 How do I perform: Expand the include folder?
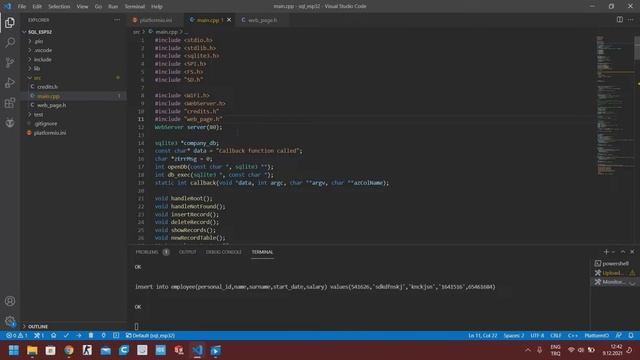[x=42, y=60]
